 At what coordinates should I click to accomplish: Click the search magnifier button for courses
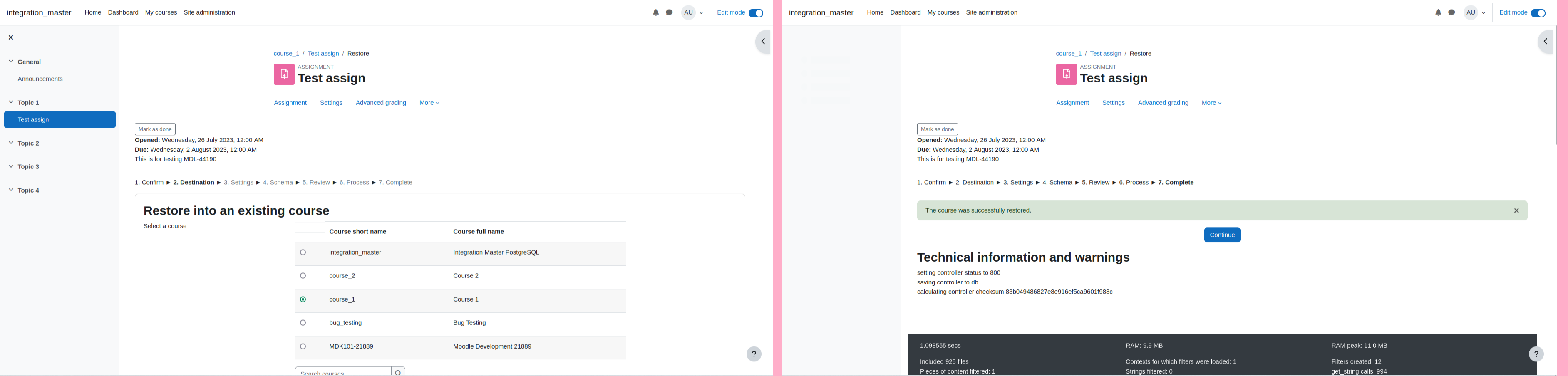(399, 372)
